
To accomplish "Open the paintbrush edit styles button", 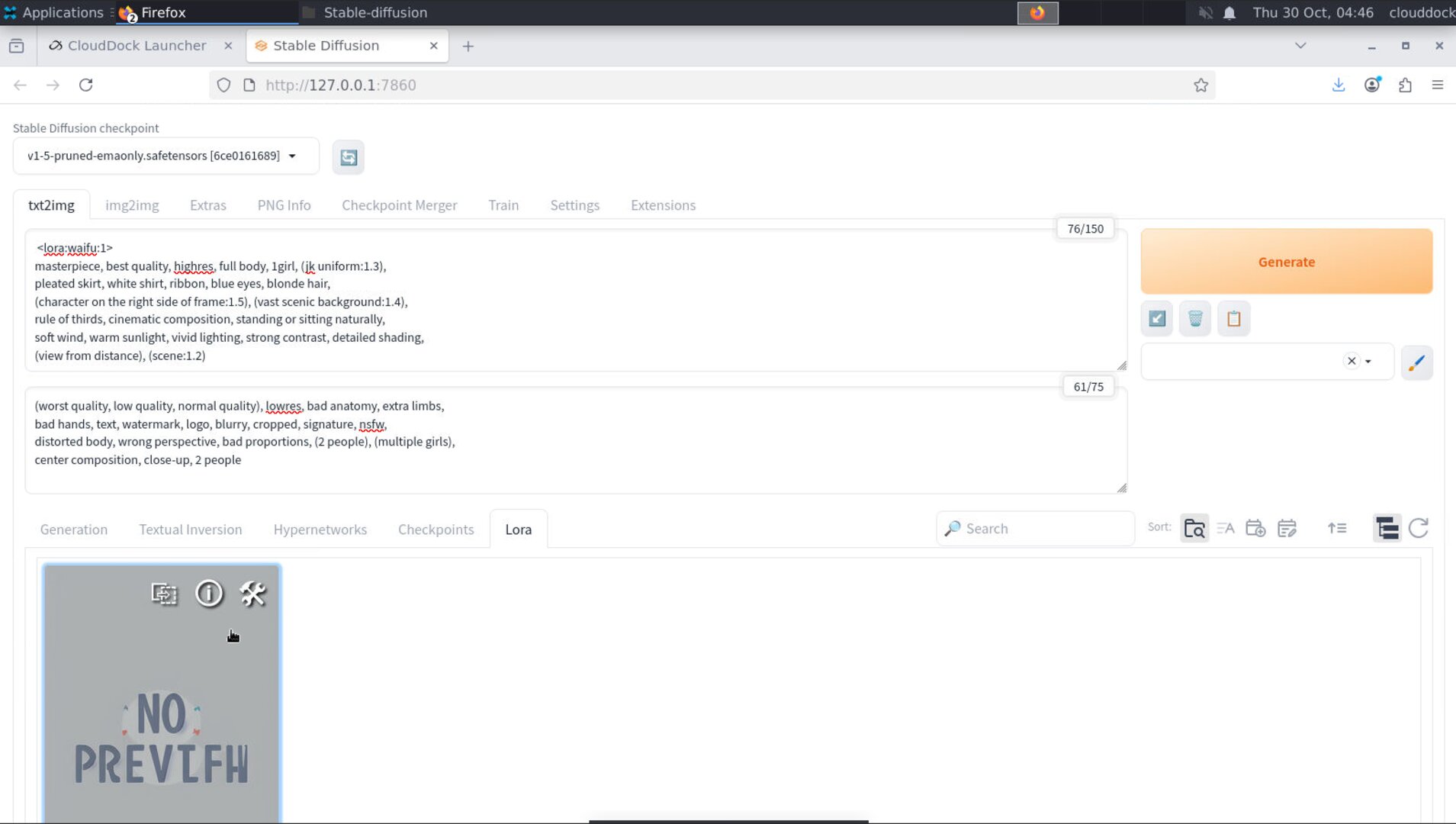I will point(1416,362).
